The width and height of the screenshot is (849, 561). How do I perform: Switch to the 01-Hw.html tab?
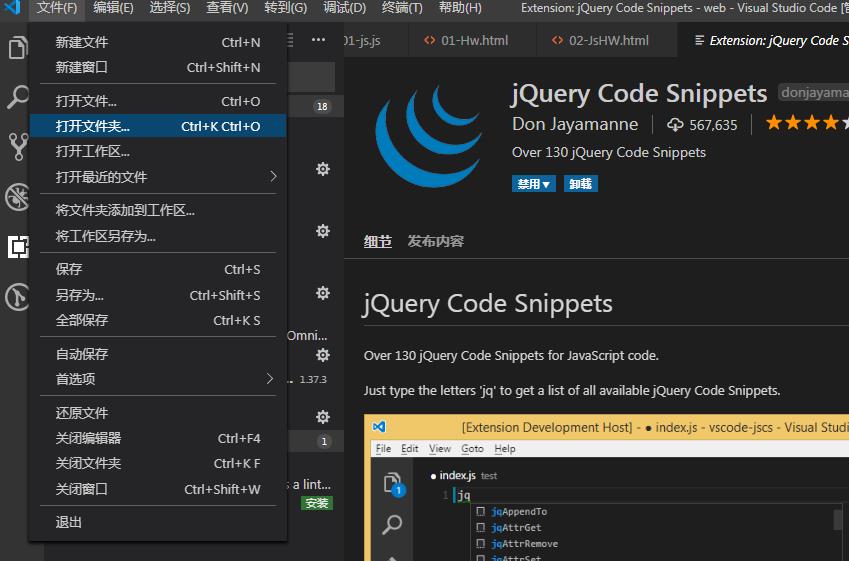tap(473, 41)
